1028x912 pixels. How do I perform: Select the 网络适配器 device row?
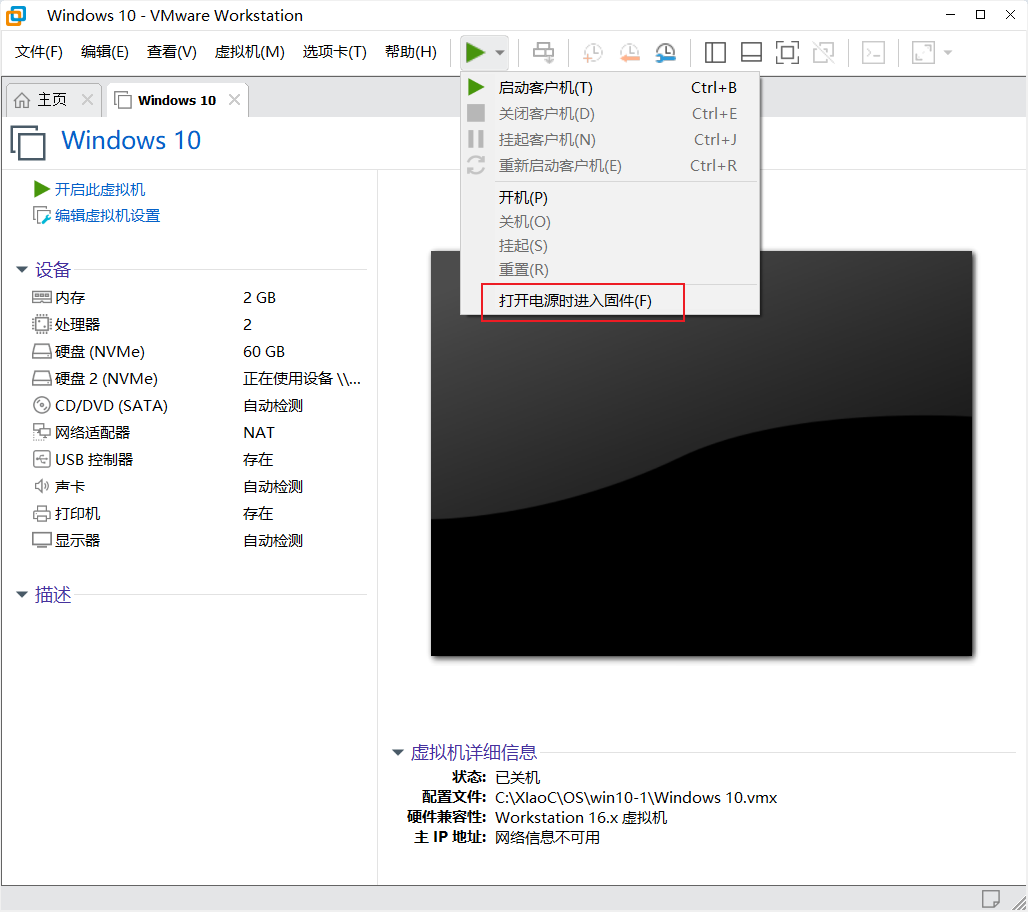[x=197, y=433]
